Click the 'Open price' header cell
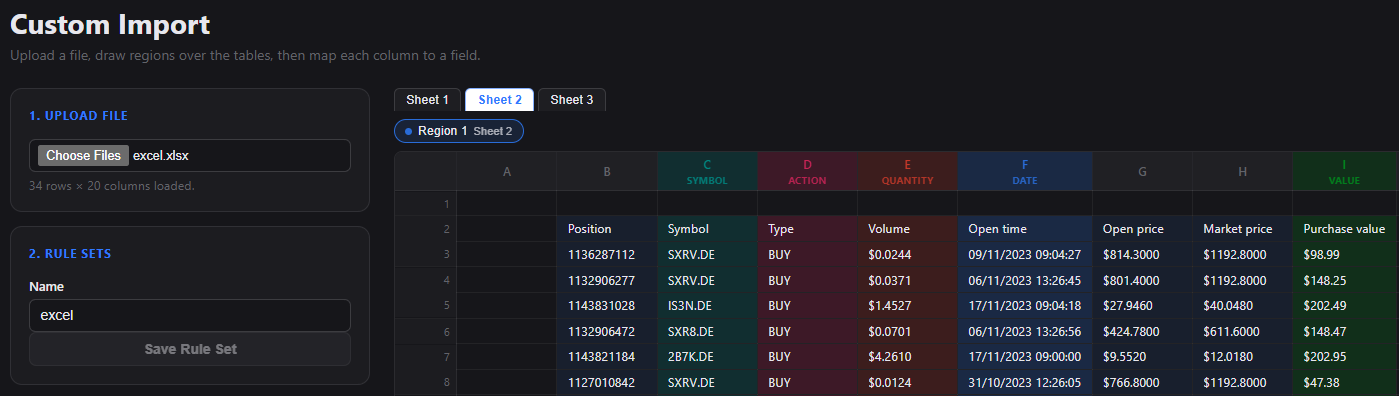Viewport: 1399px width, 396px height. point(1142,229)
